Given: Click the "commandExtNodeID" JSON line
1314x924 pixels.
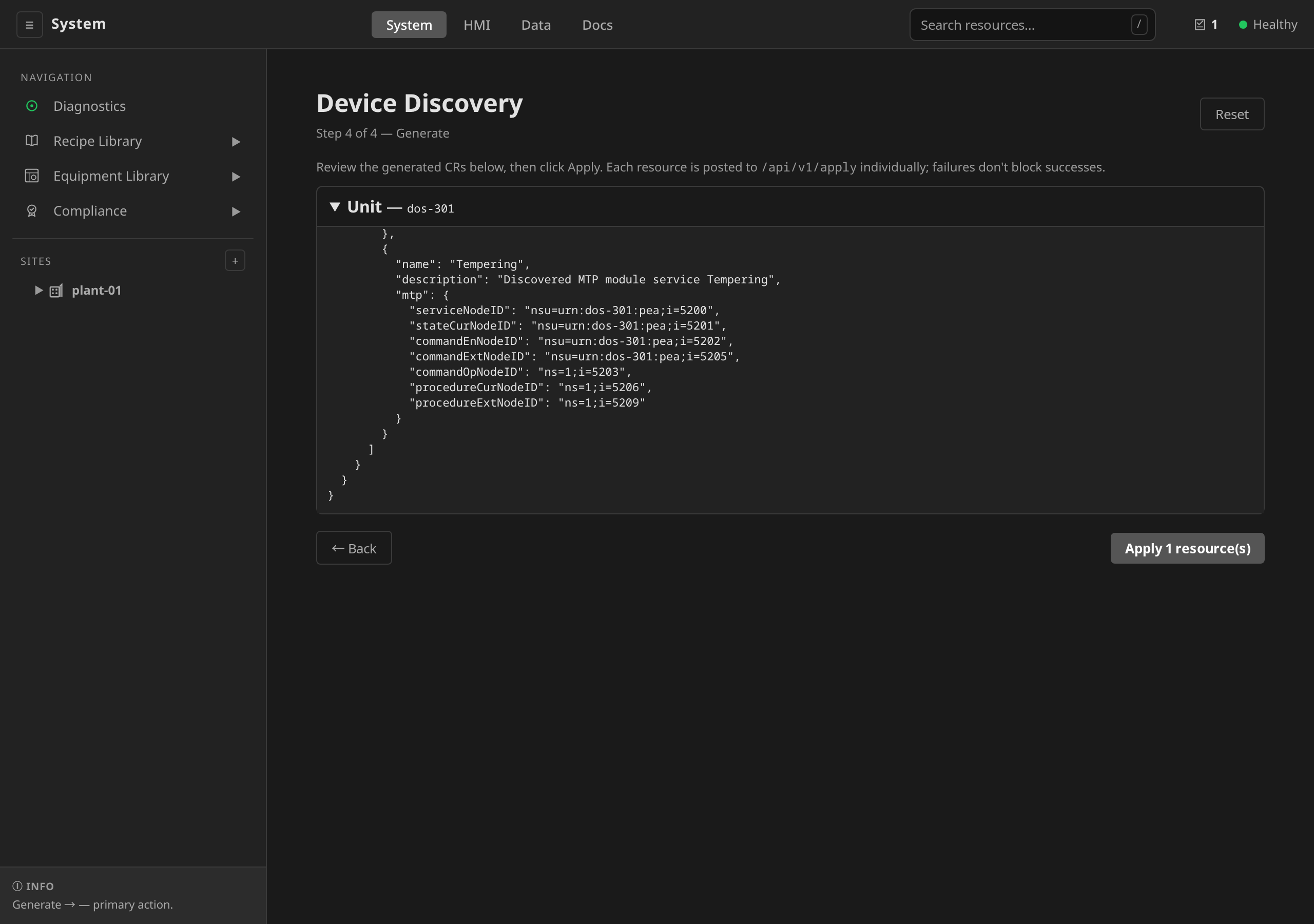Looking at the screenshot, I should pos(574,357).
